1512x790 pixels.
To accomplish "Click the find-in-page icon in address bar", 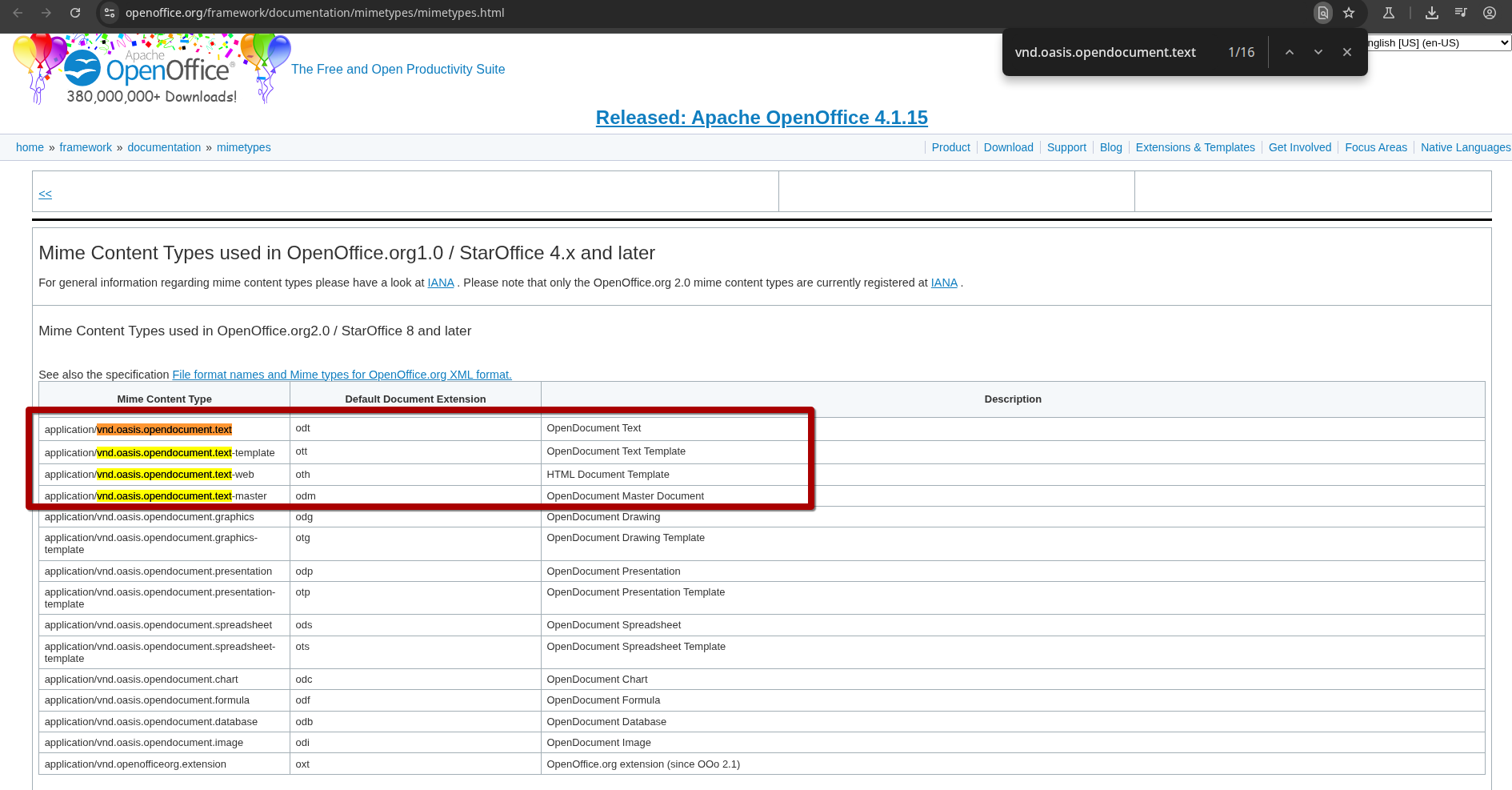I will (1323, 13).
